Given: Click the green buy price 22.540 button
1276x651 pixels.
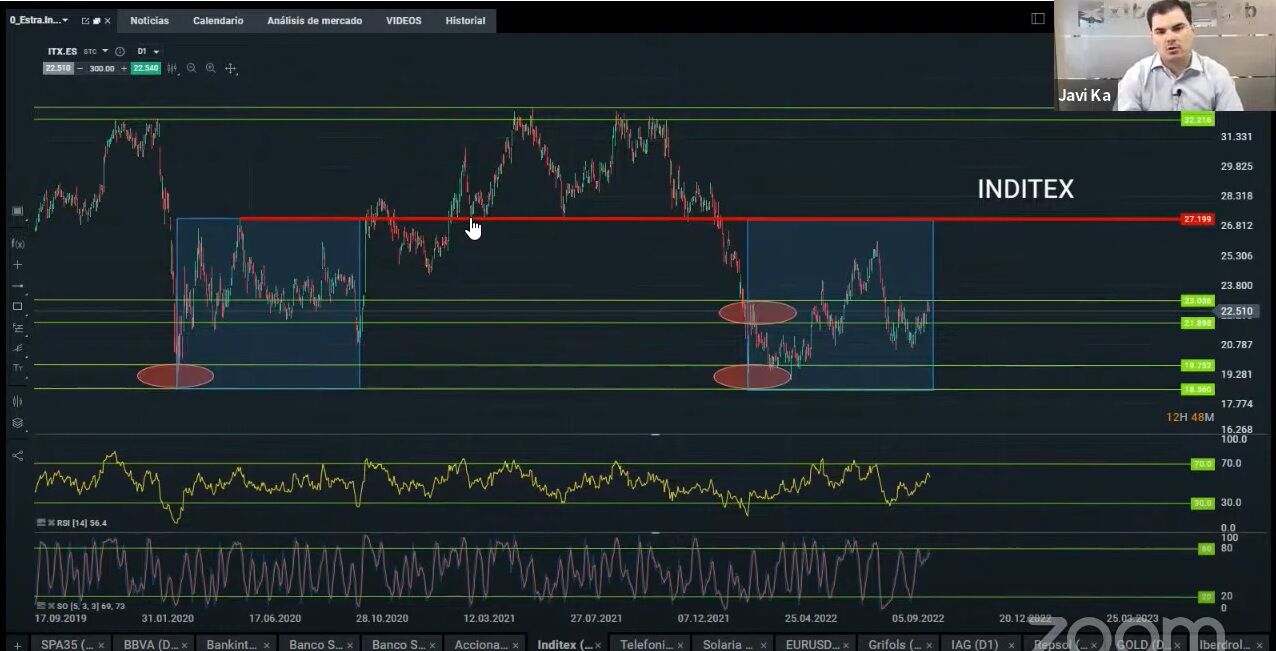Looking at the screenshot, I should coord(146,68).
